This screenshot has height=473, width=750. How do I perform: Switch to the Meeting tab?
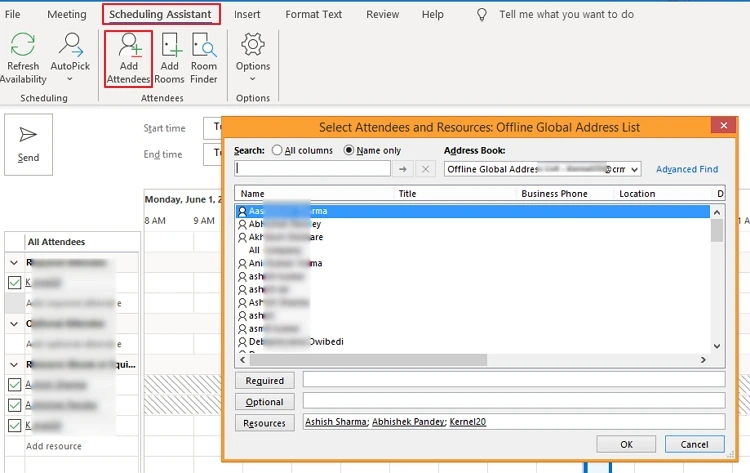click(66, 14)
